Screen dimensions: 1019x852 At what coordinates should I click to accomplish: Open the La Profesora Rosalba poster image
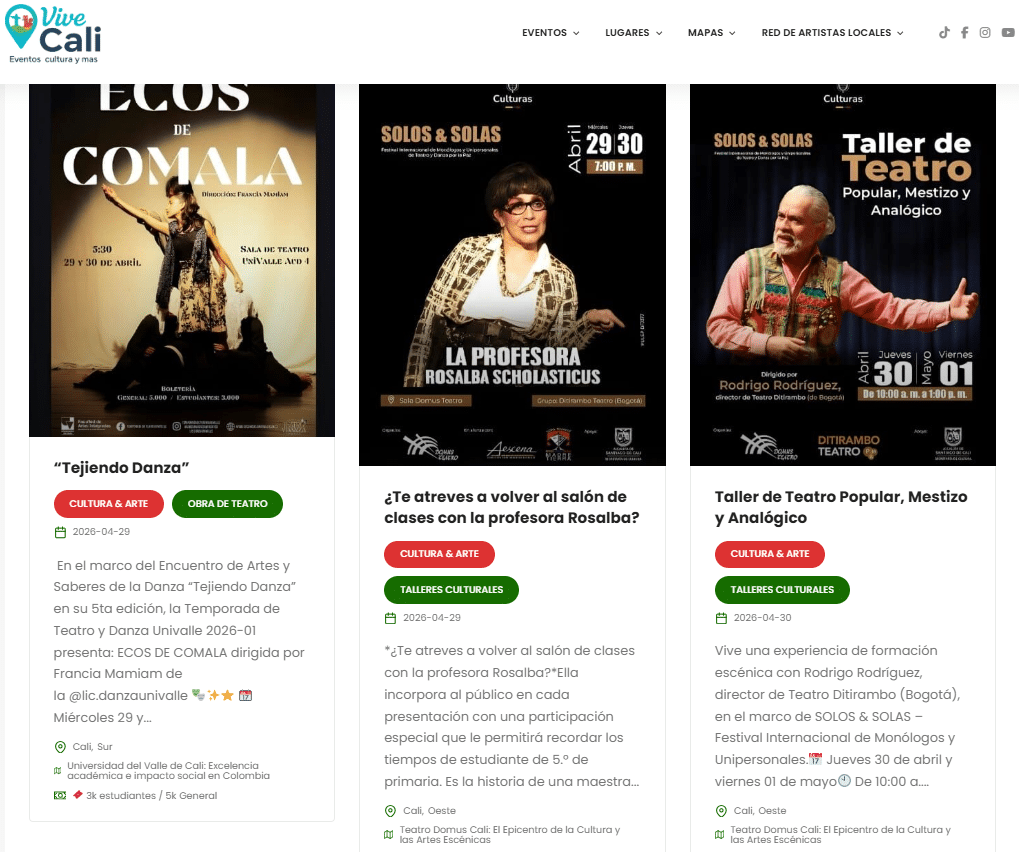click(512, 274)
